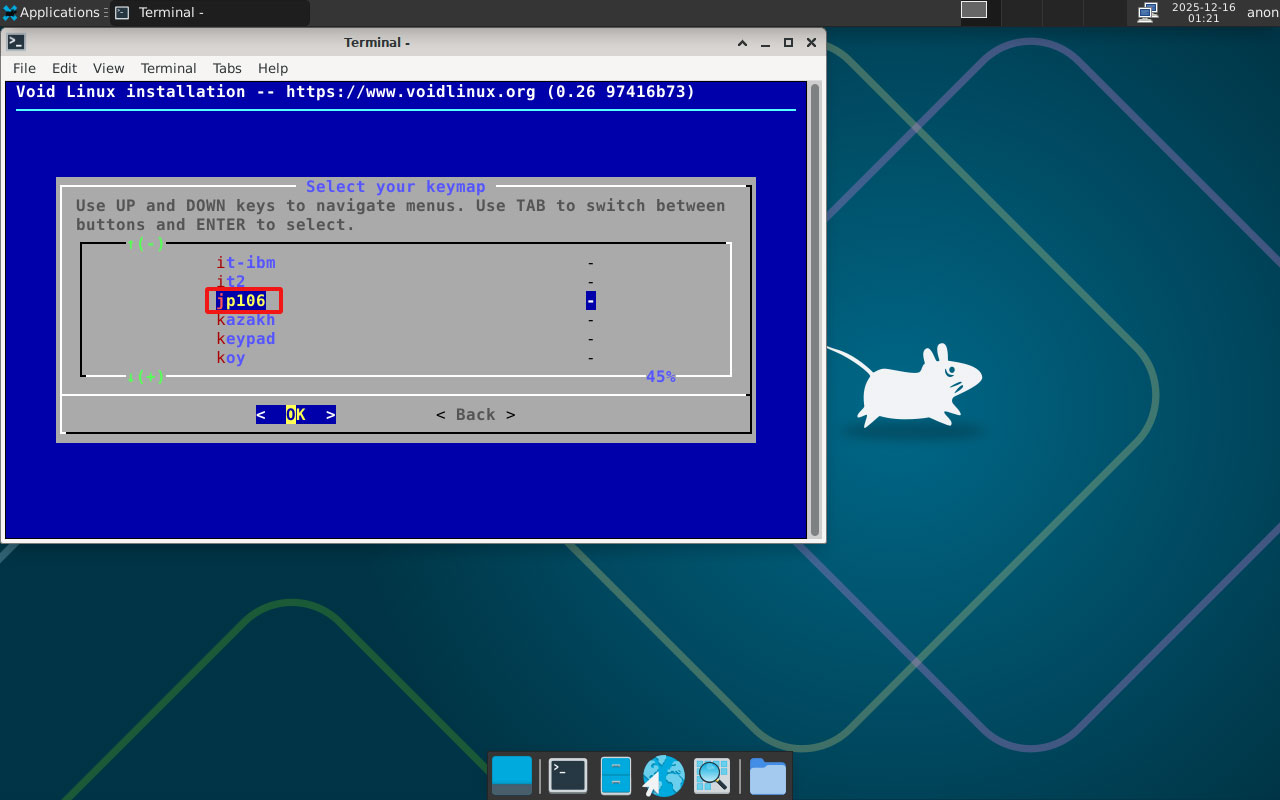
Task: Open the home folder icon in dock
Action: pos(767,775)
